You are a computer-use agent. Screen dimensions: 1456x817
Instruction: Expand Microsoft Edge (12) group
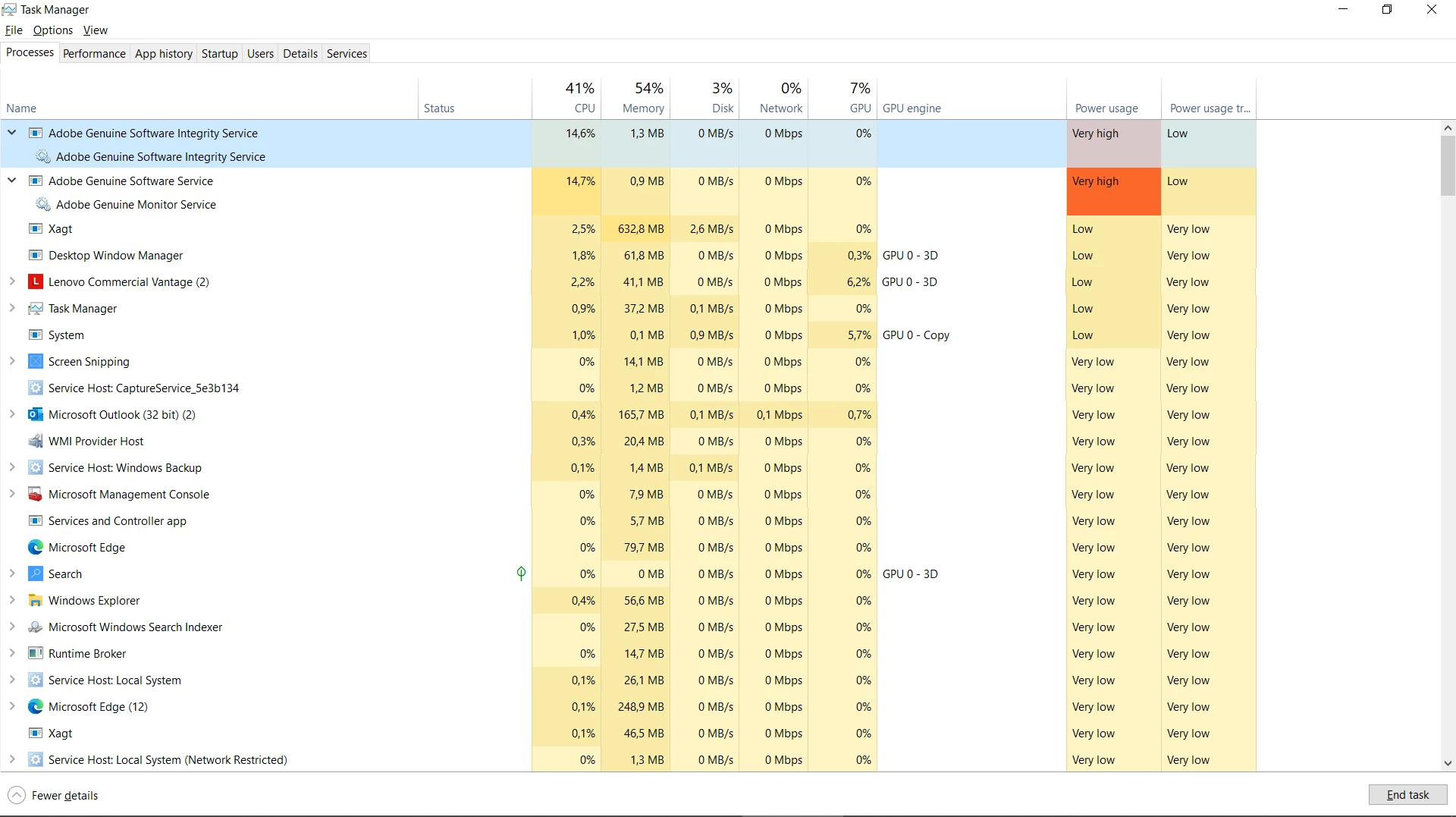point(12,706)
